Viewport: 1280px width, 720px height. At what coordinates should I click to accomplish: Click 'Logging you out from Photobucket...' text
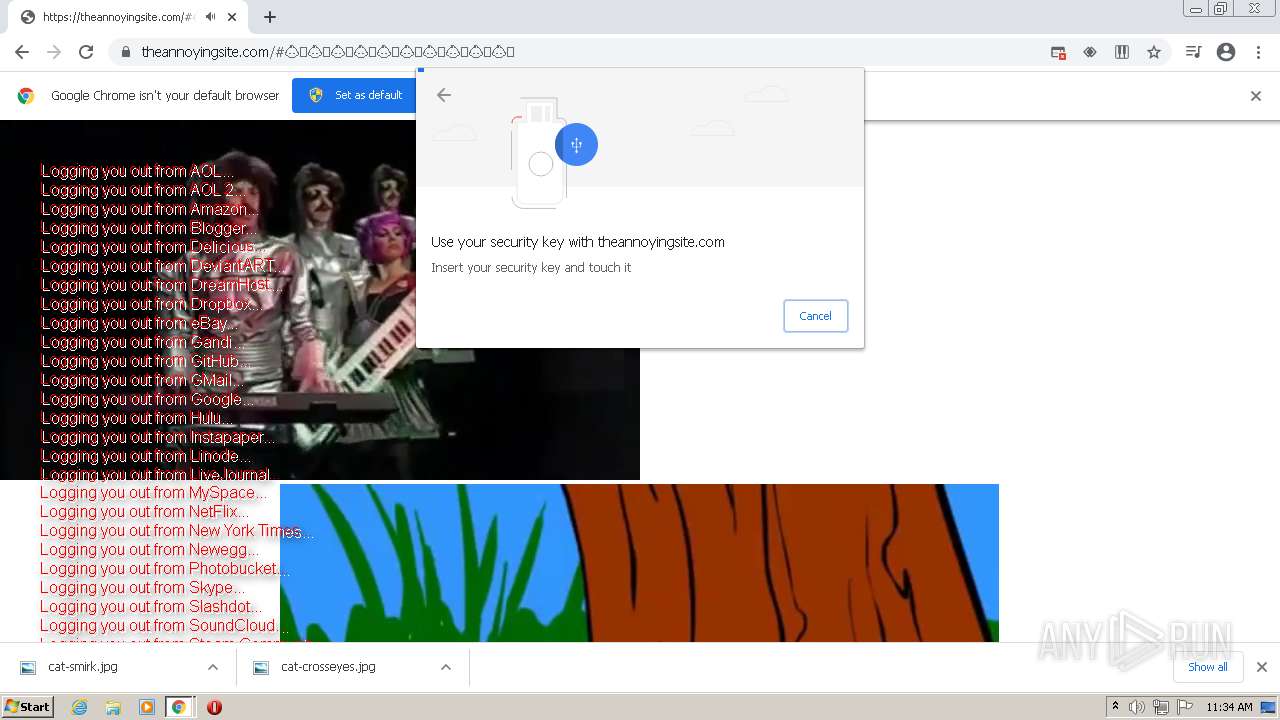(165, 568)
